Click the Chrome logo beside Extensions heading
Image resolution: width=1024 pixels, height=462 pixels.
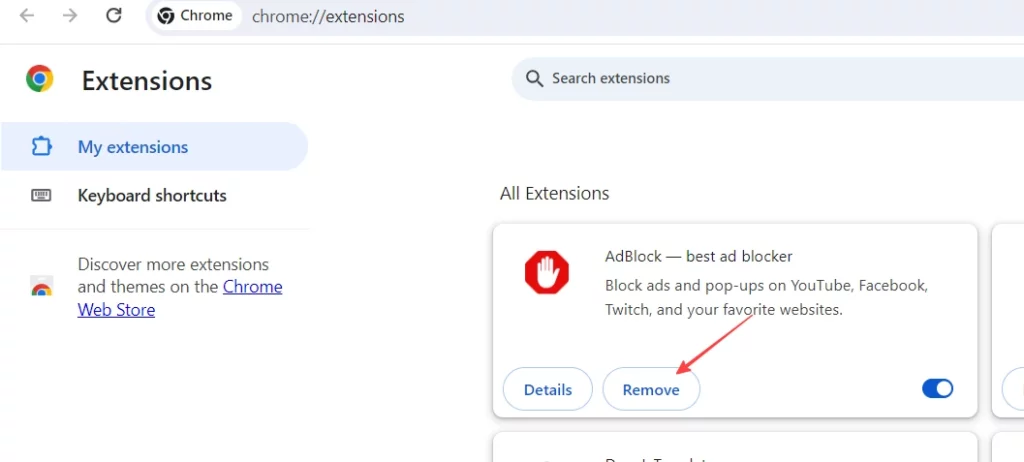(39, 79)
